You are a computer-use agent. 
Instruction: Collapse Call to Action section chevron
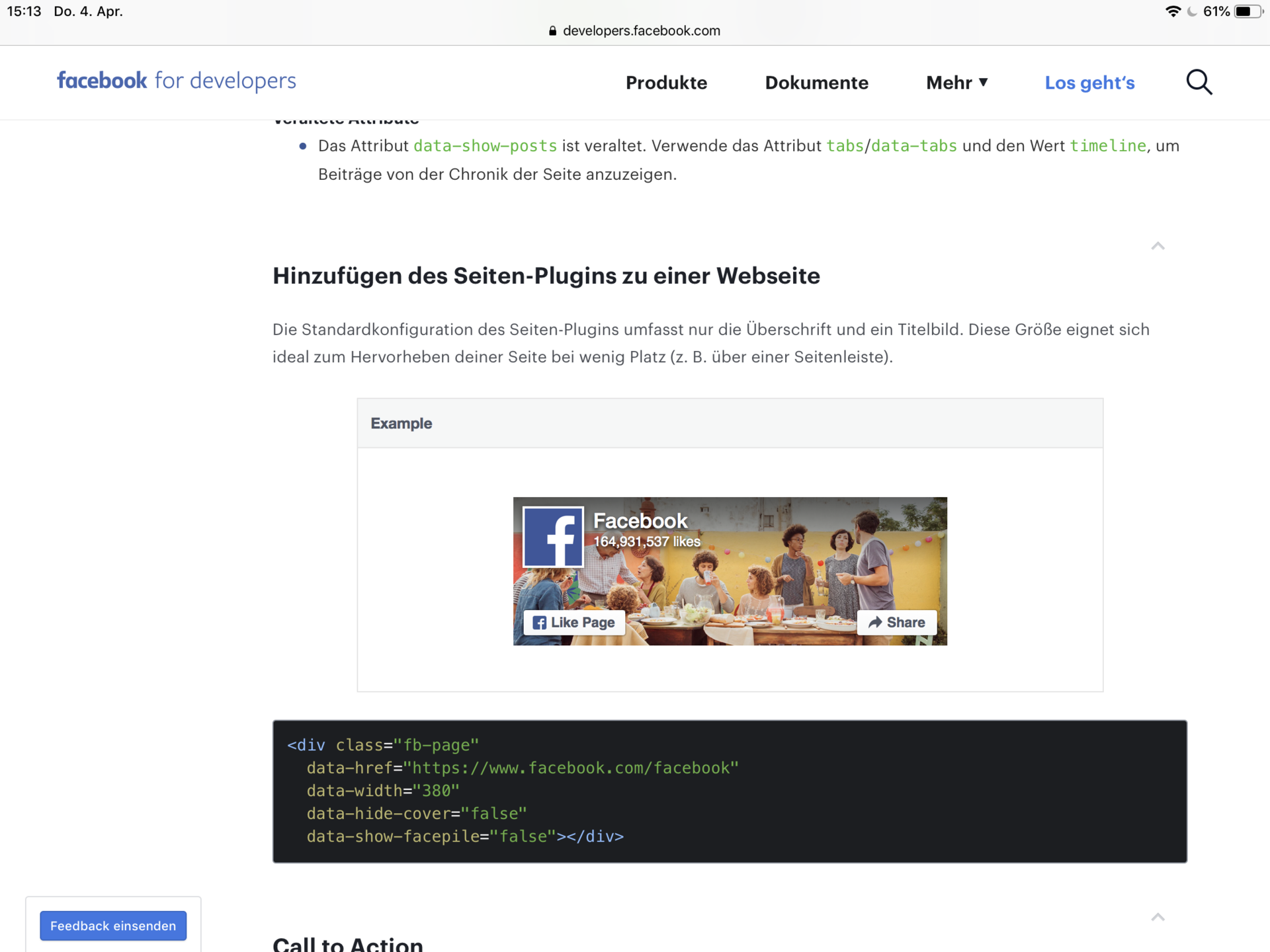pos(1158,917)
